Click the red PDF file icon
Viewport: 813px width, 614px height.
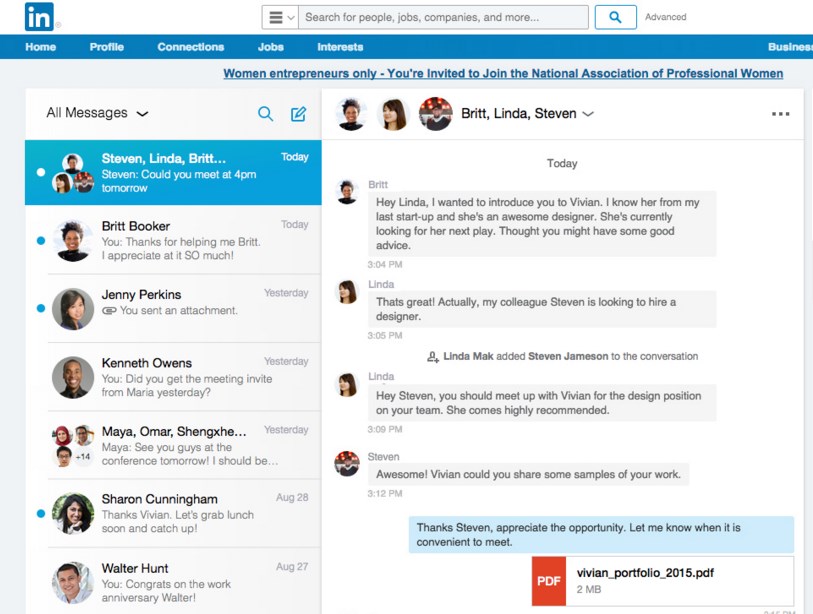(x=549, y=581)
